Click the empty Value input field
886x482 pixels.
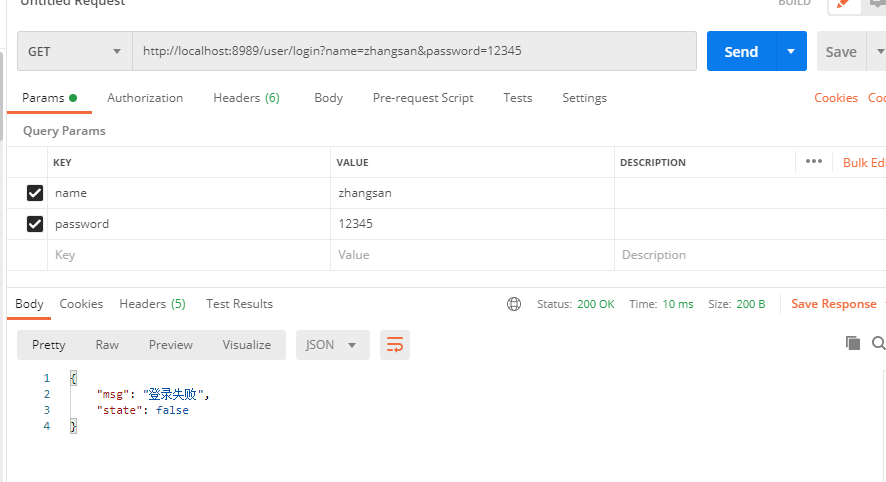[472, 255]
